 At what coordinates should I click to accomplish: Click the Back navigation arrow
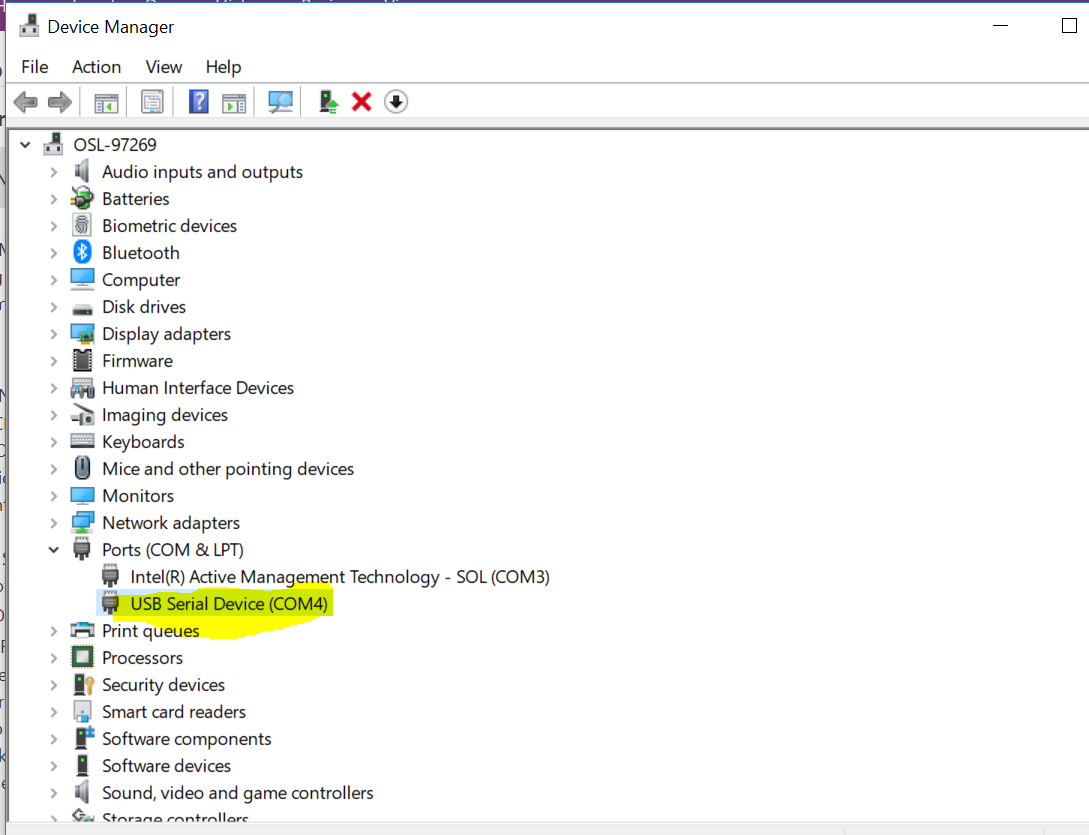point(25,101)
